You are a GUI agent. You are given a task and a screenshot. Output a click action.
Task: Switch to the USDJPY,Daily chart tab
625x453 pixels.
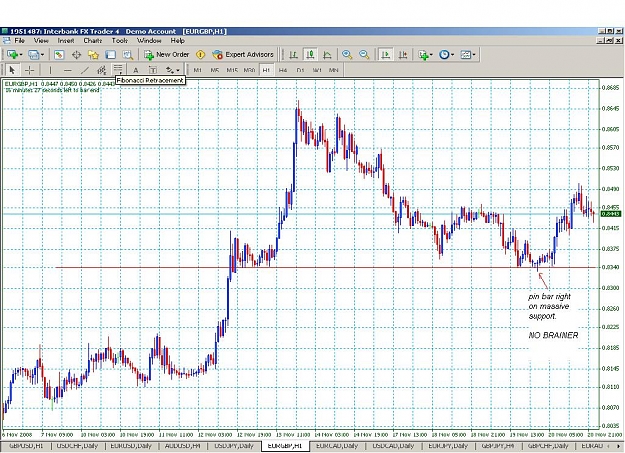(x=234, y=446)
